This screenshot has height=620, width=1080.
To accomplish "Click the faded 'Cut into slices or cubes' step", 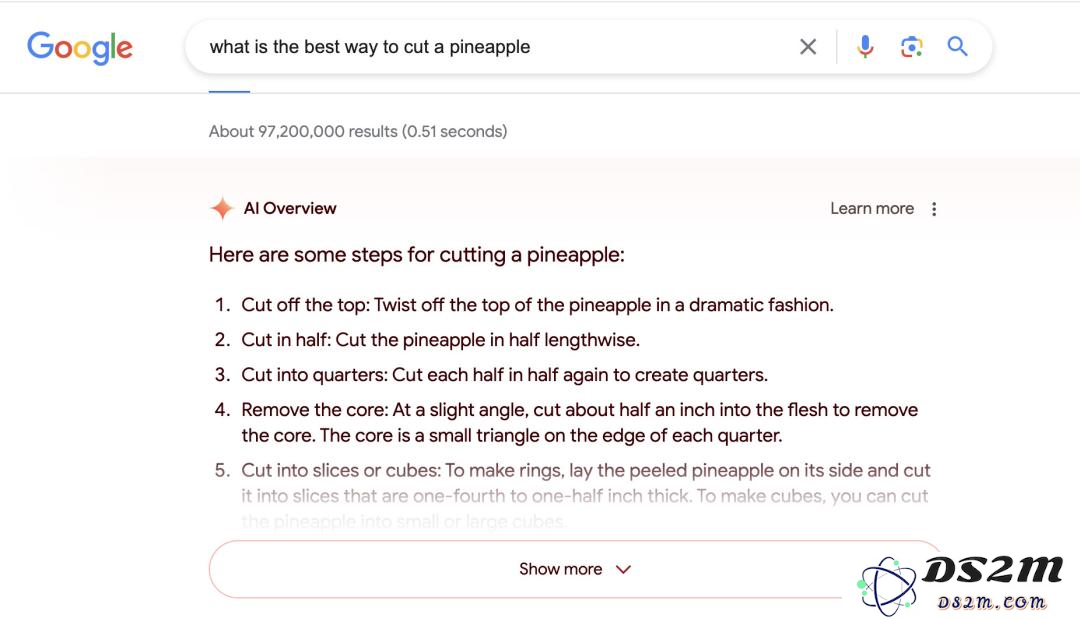I will (x=585, y=496).
